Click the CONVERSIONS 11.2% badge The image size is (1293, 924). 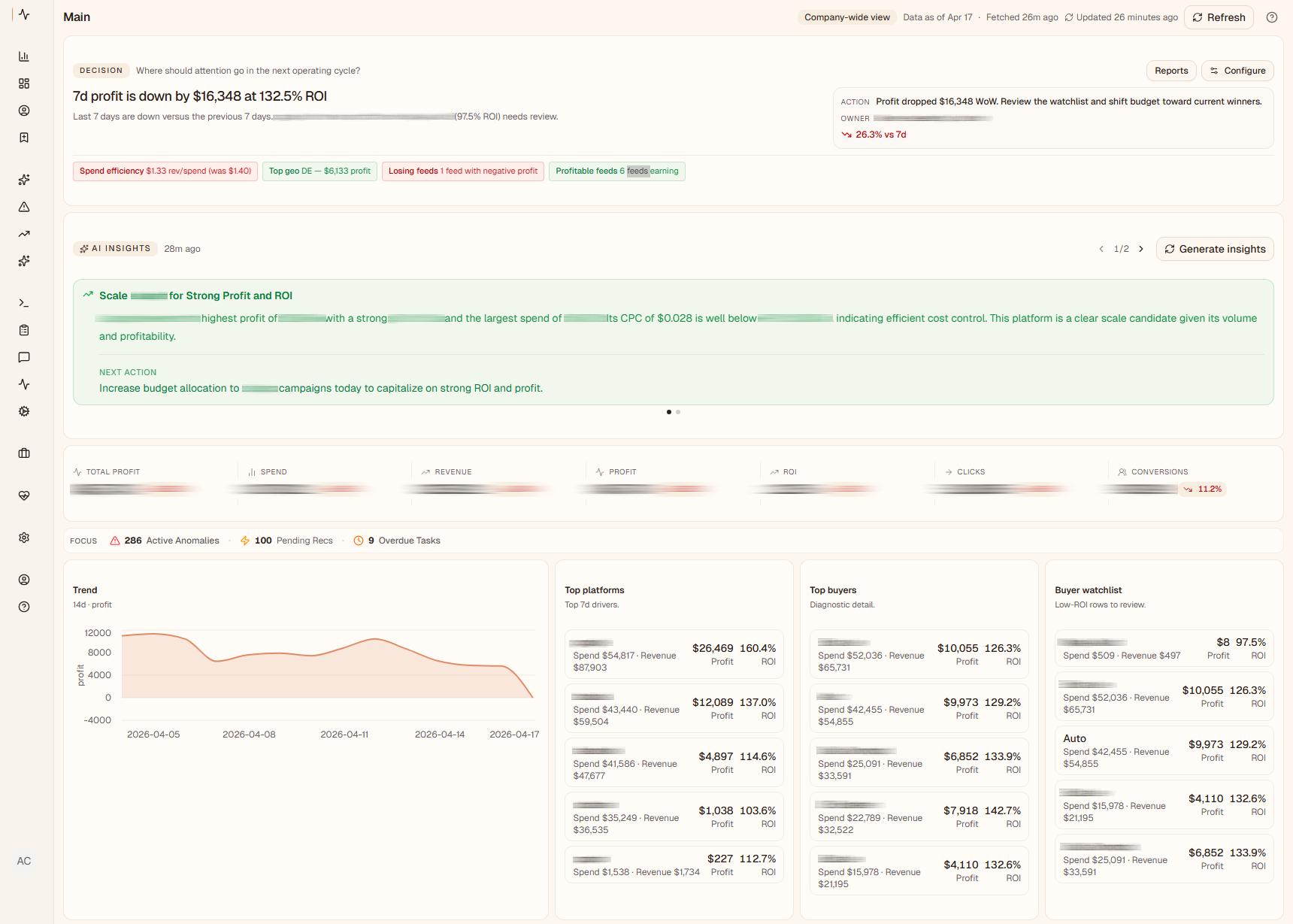[1203, 489]
